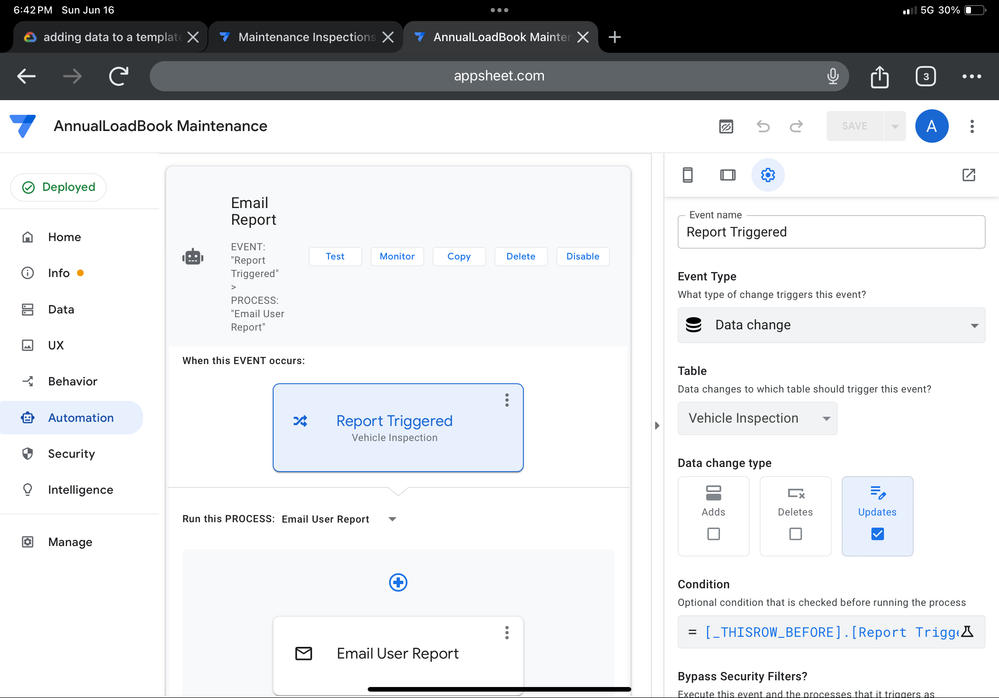Tap the appsheet.com address bar
Image resolution: width=999 pixels, height=698 pixels.
pos(499,76)
